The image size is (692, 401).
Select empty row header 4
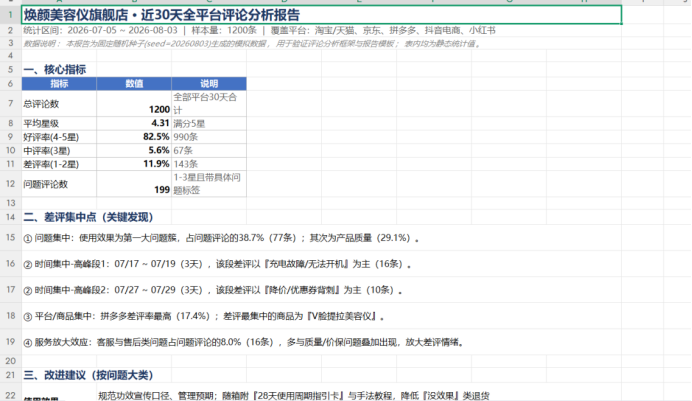pyautogui.click(x=11, y=56)
